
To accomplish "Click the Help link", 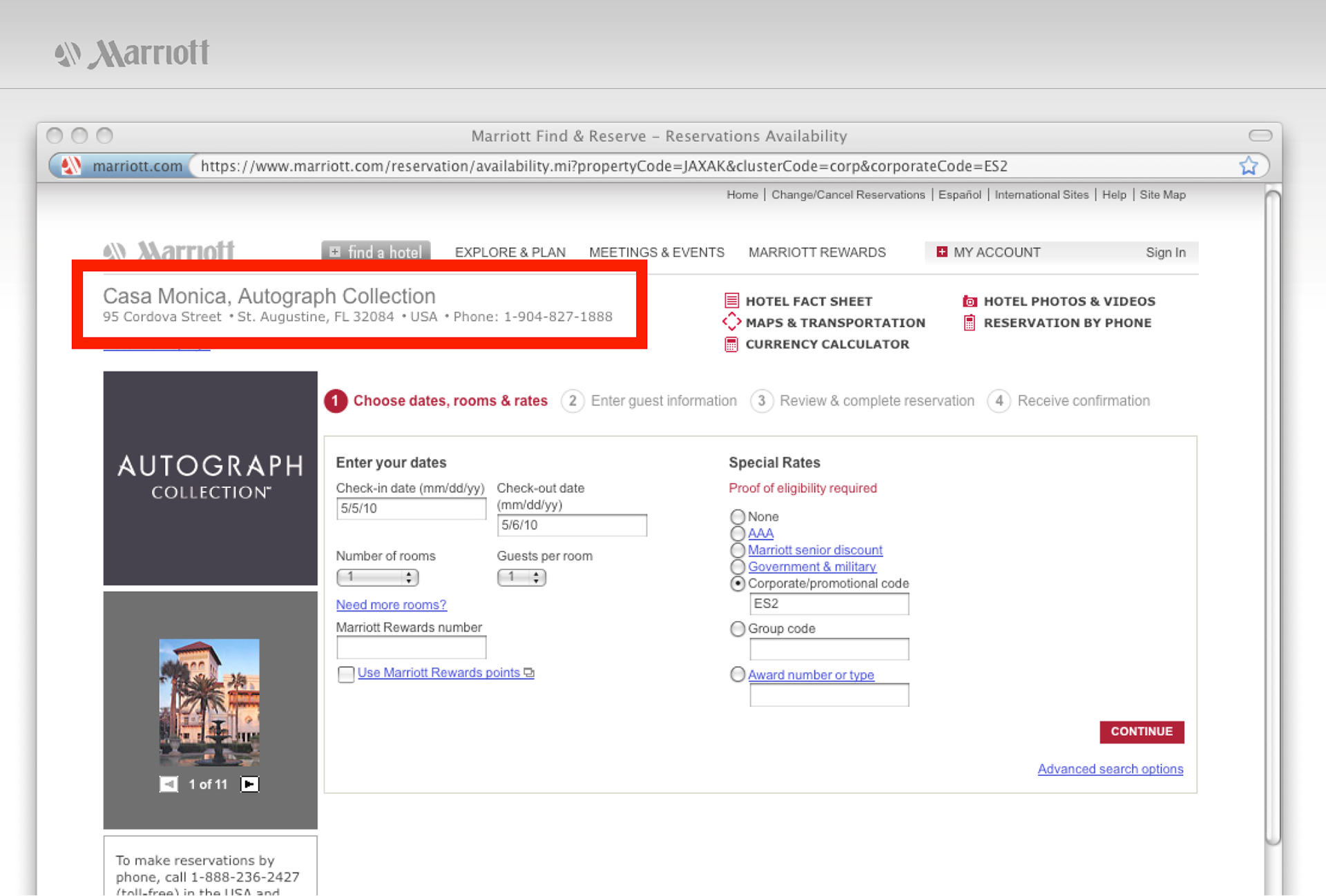I will (x=1113, y=195).
